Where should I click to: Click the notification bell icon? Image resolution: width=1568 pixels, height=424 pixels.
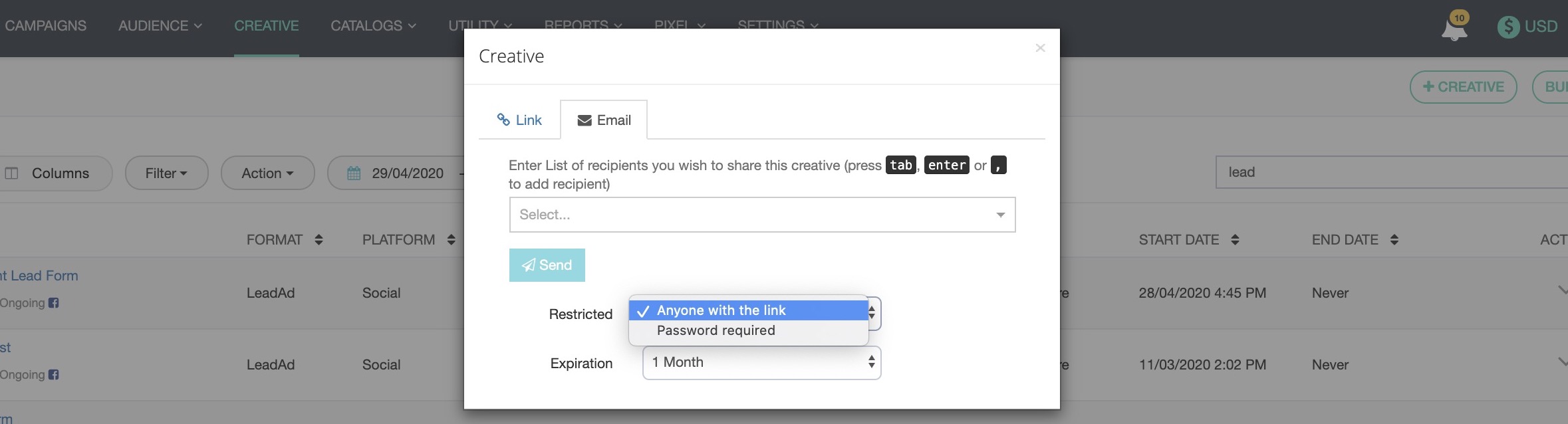1454,28
